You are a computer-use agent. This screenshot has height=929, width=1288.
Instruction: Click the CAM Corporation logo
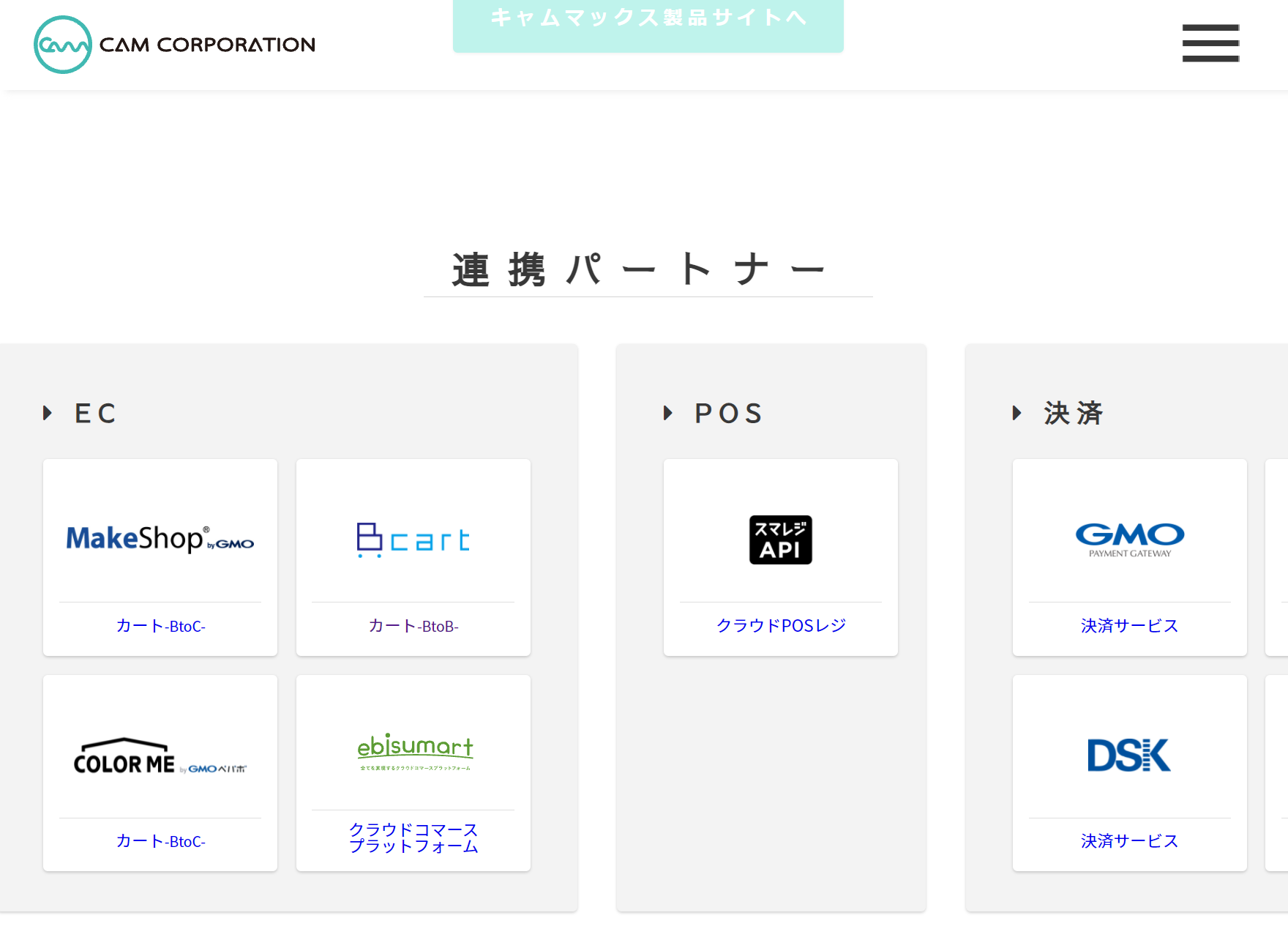(175, 45)
